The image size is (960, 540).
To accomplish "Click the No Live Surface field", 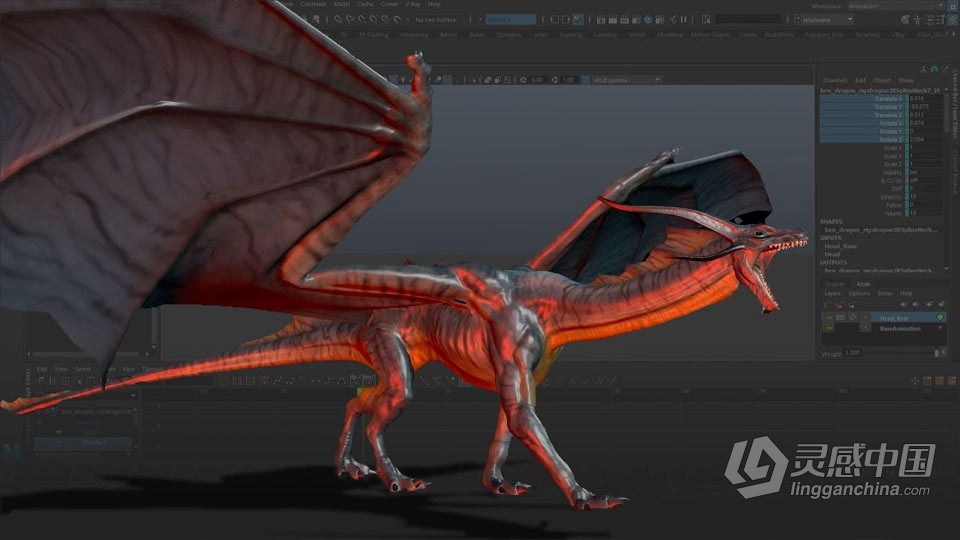I will click(436, 20).
